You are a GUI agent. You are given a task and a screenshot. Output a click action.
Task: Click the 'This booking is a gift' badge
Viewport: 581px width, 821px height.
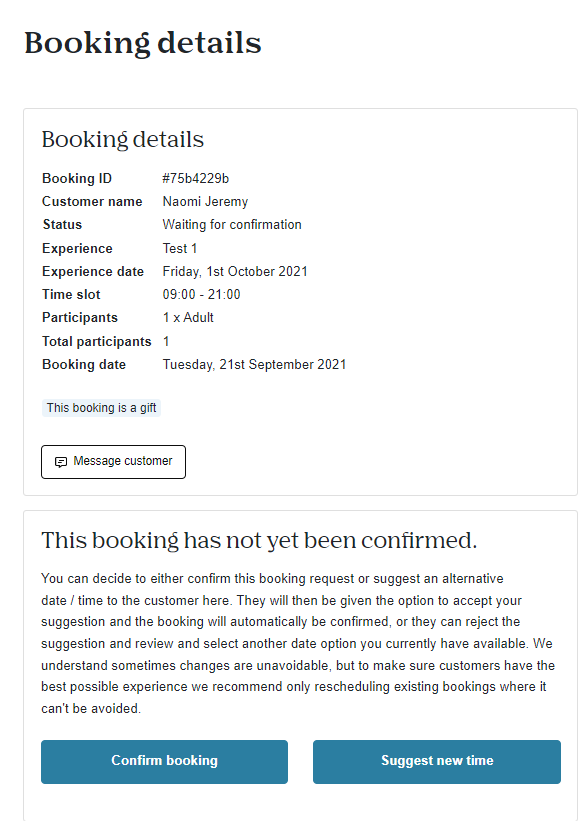pyautogui.click(x=101, y=408)
